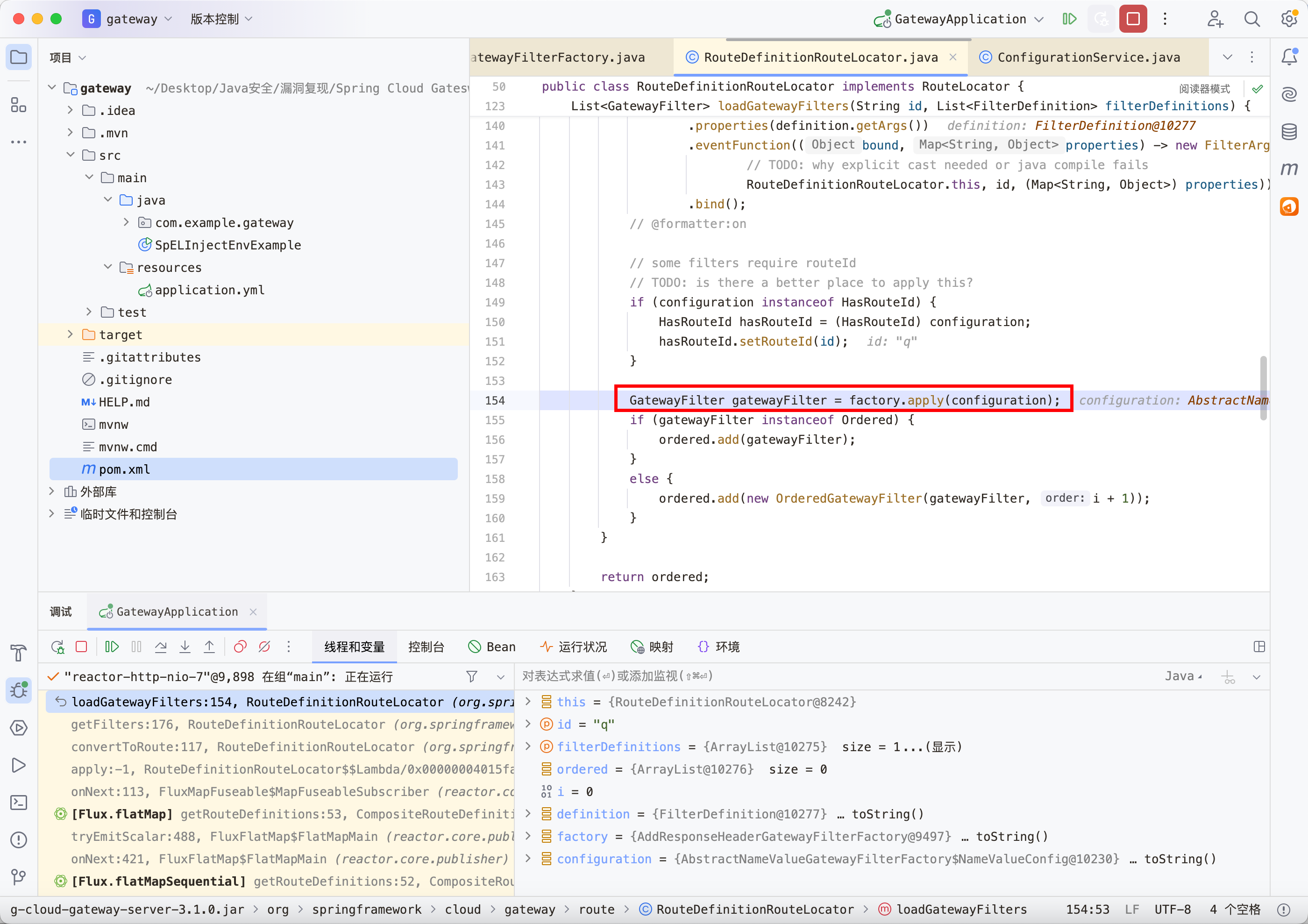
Task: Expand the factory variable node
Action: (528, 836)
